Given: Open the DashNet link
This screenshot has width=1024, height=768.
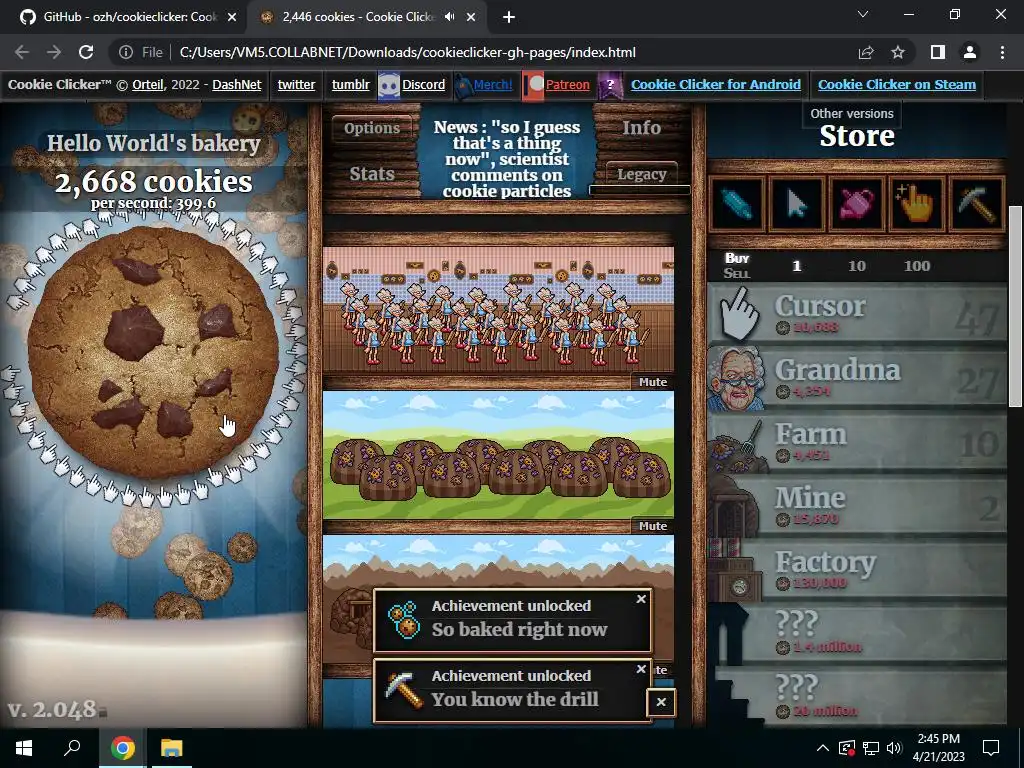Looking at the screenshot, I should tap(236, 84).
